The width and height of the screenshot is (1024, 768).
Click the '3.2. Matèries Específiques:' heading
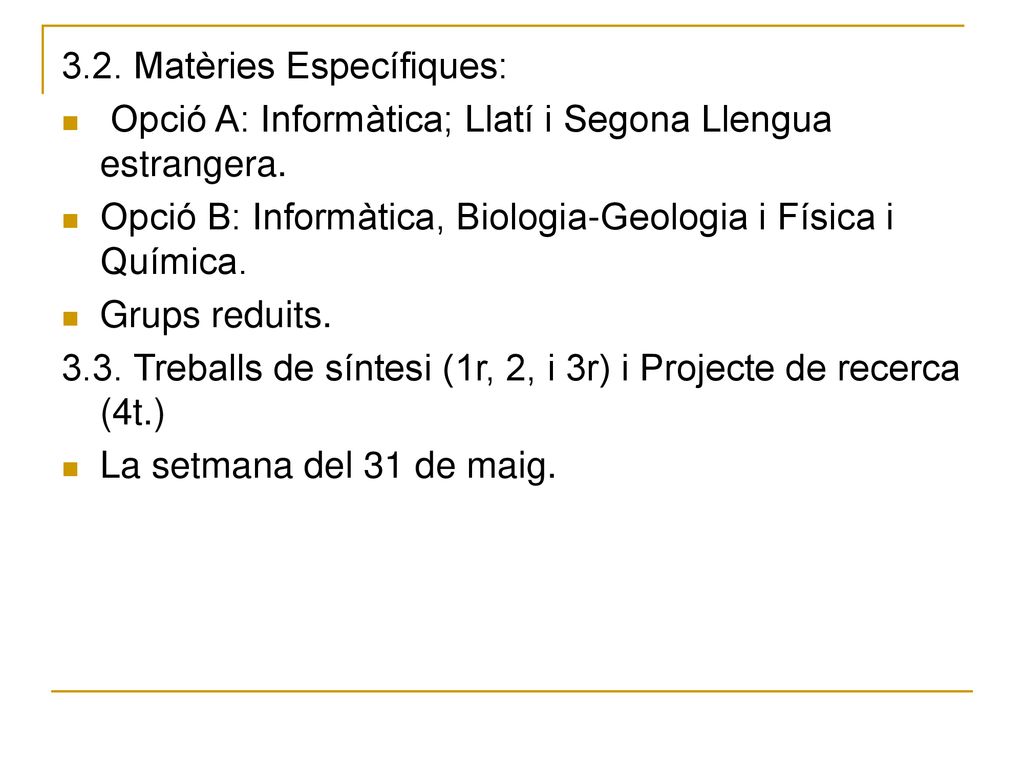point(284,67)
